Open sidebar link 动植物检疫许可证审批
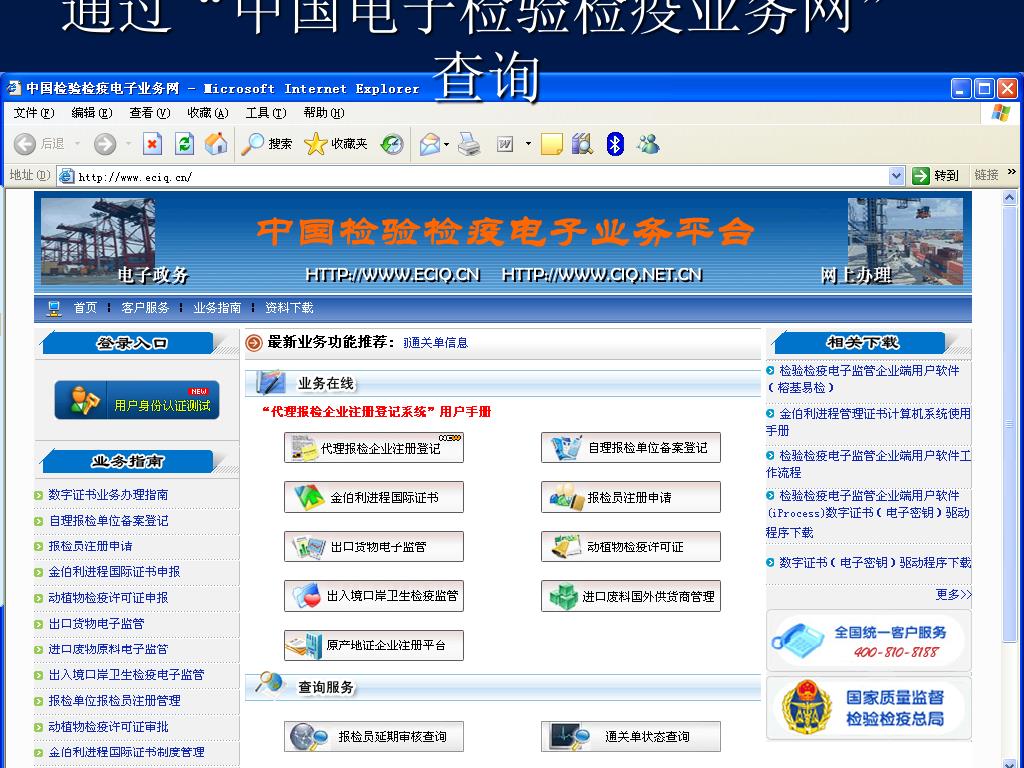This screenshot has height=768, width=1024. [x=108, y=727]
